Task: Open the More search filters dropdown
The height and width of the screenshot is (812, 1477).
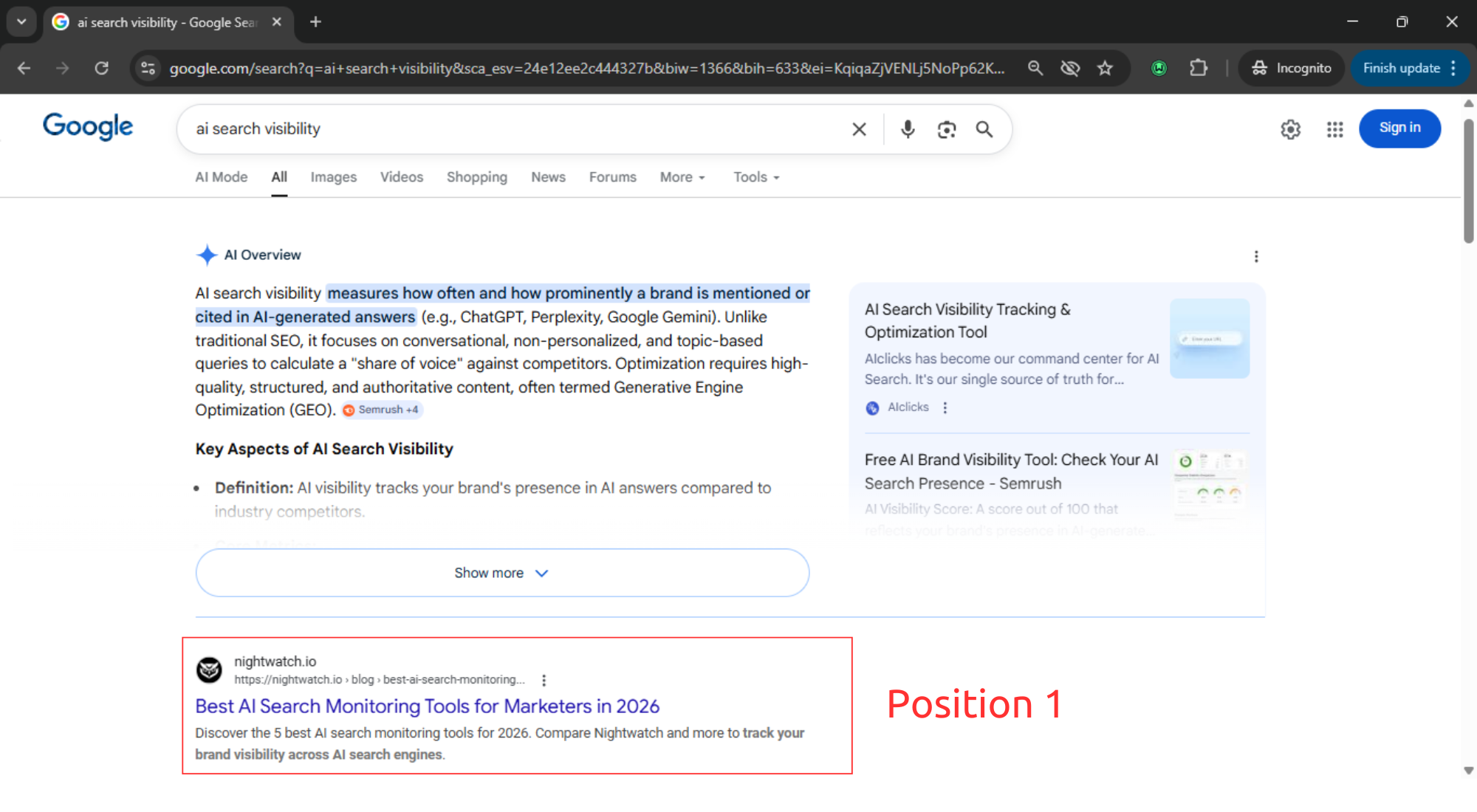Action: click(681, 177)
